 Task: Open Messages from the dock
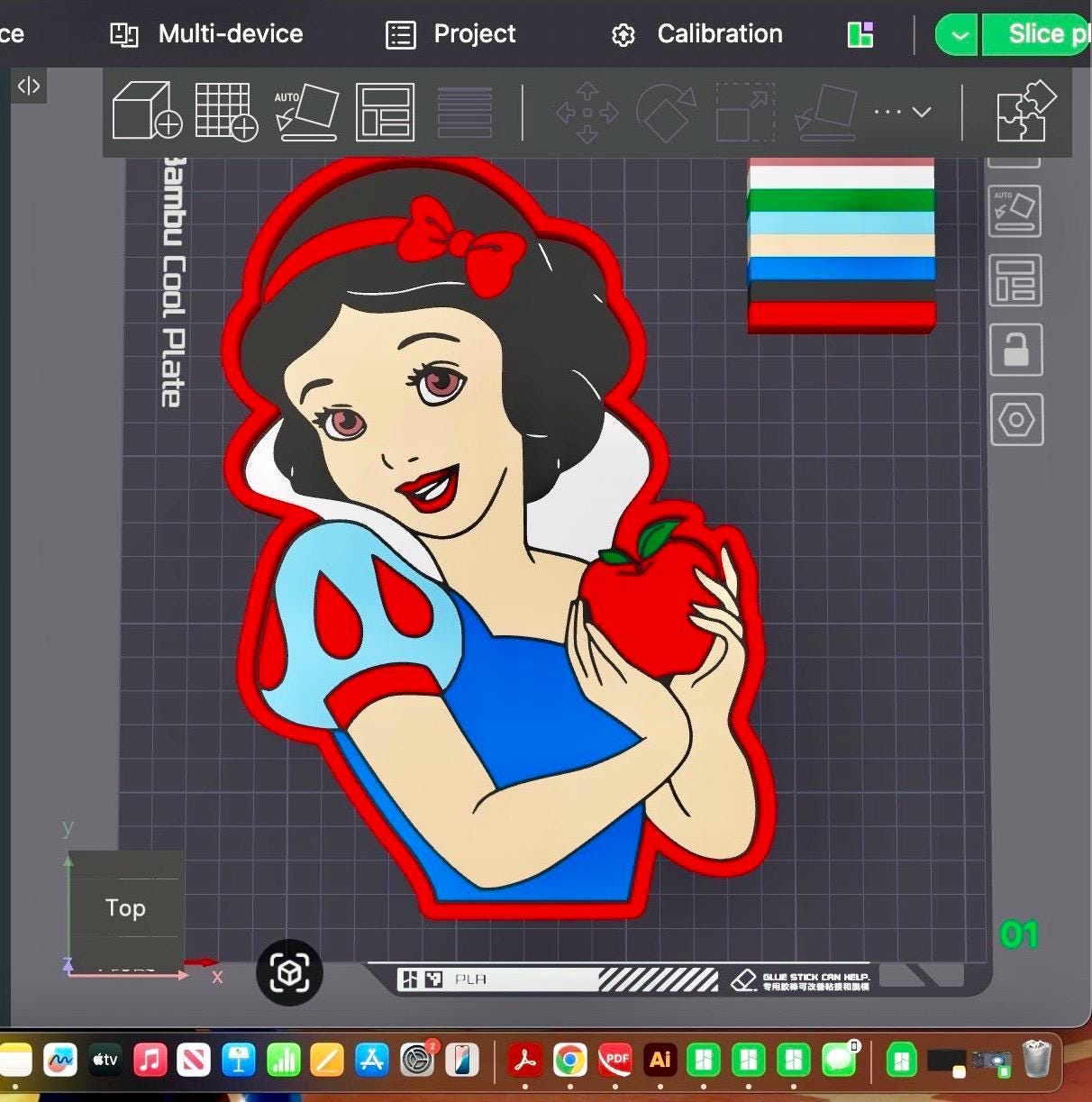840,1061
